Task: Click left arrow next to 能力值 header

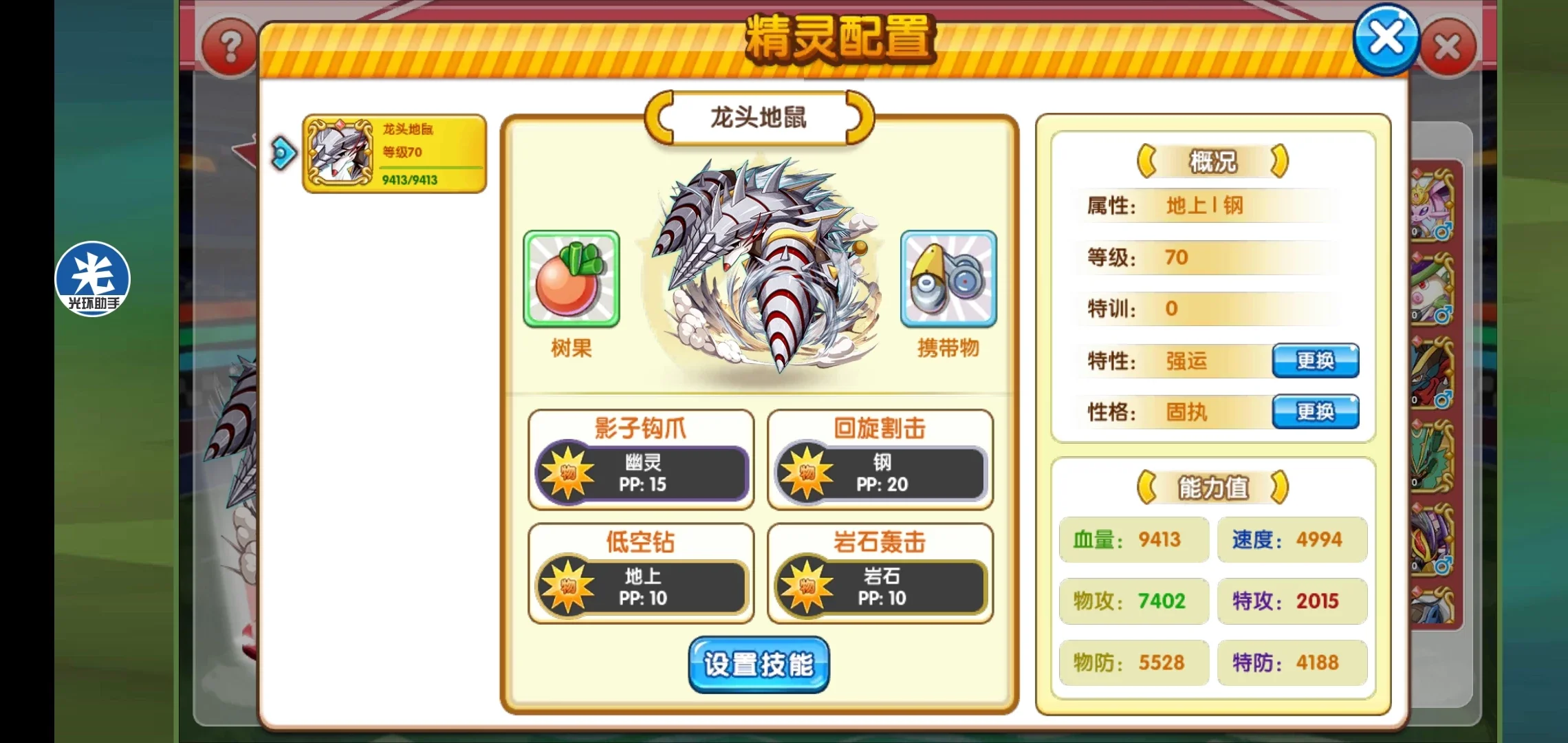Action: point(1147,488)
